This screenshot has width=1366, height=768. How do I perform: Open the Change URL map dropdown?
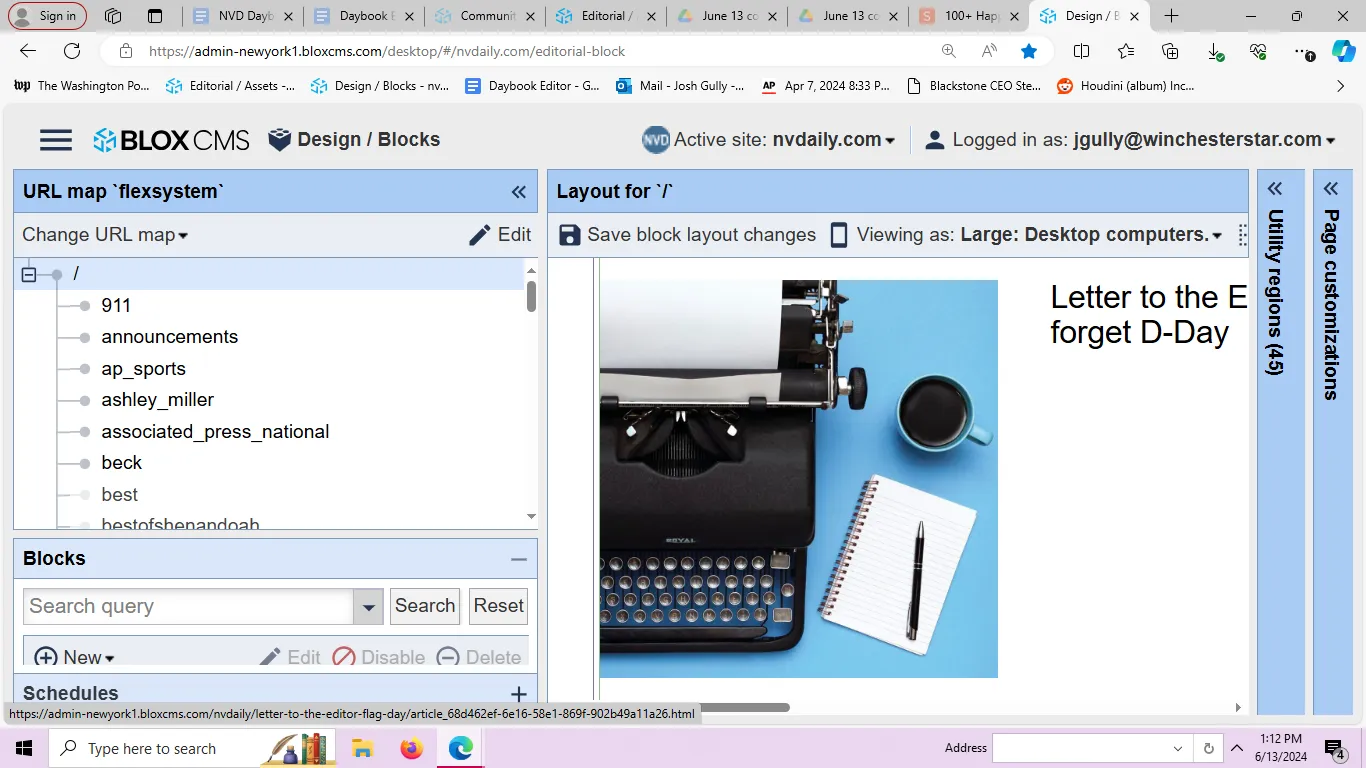tap(105, 235)
